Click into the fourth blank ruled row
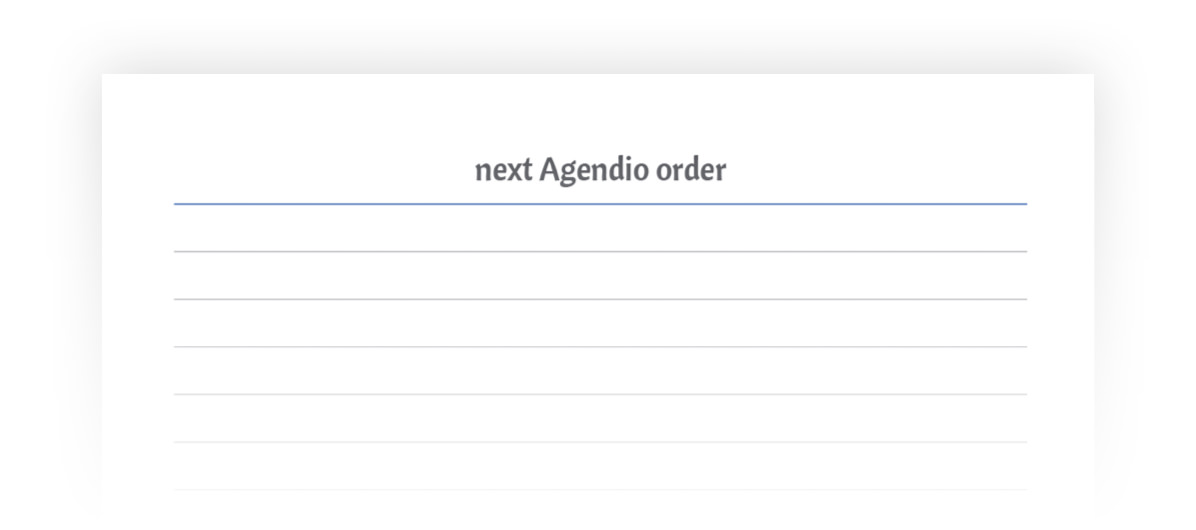 coord(600,371)
